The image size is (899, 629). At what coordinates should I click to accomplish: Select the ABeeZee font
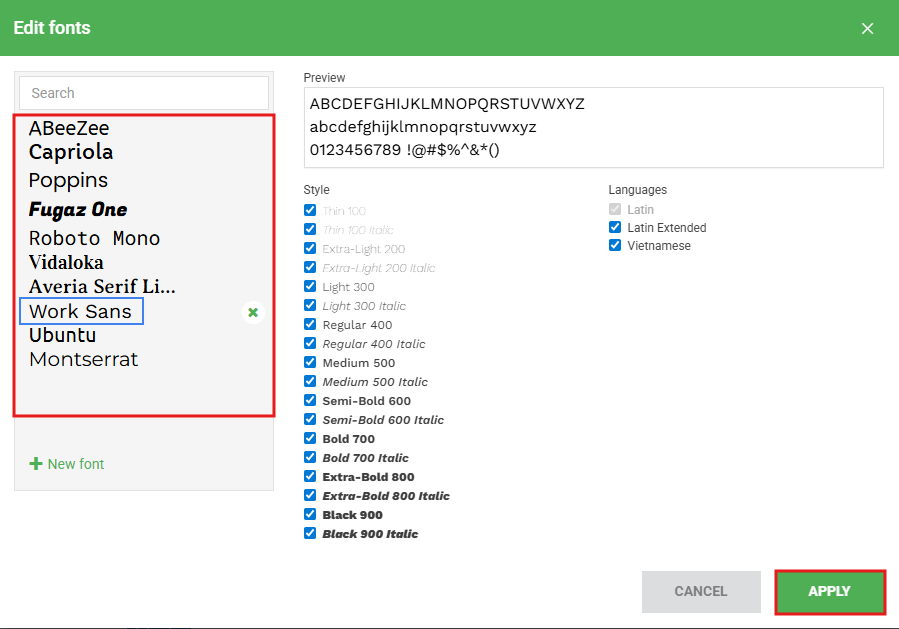pyautogui.click(x=69, y=129)
